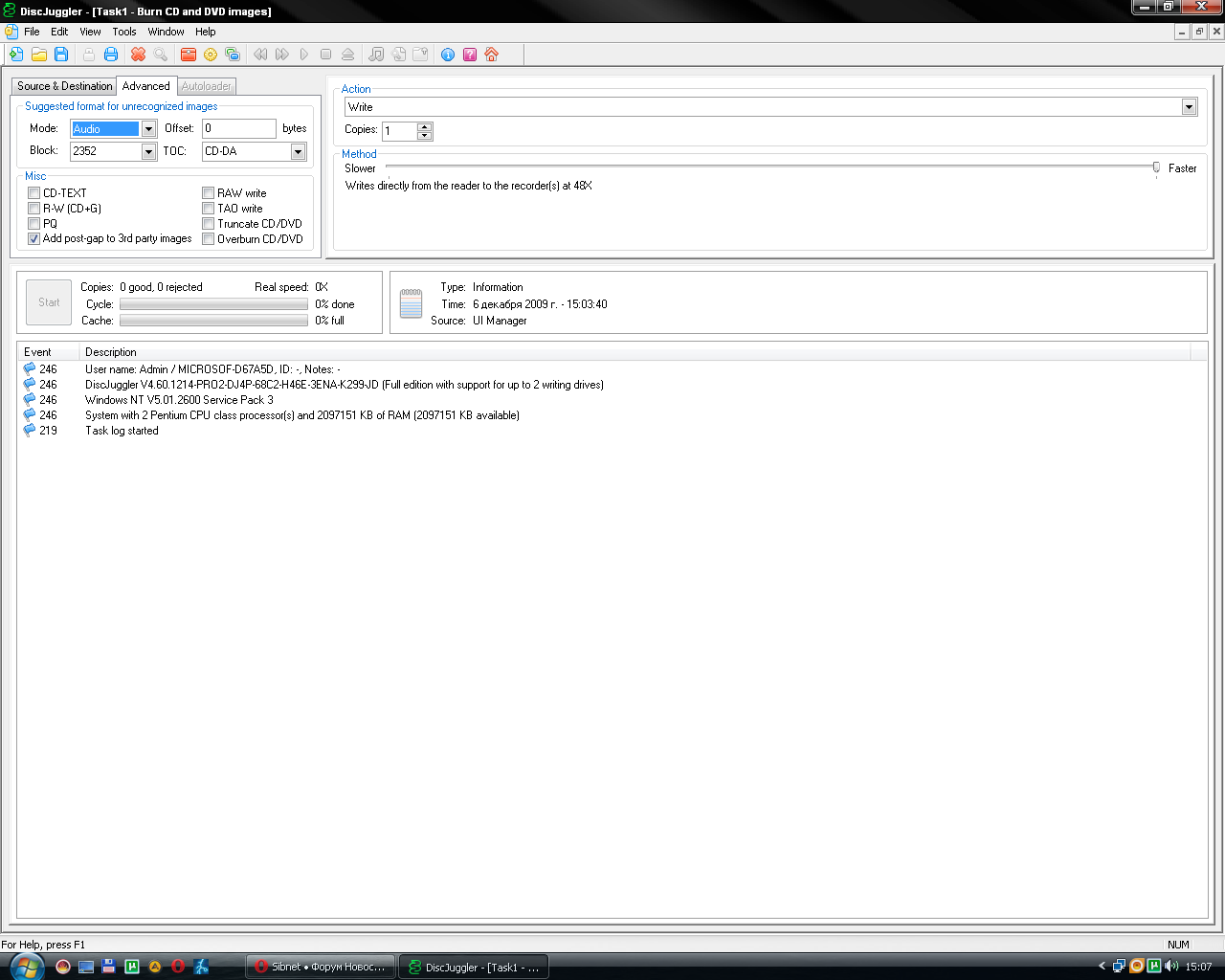
Task: Open the View menu
Action: (x=90, y=32)
